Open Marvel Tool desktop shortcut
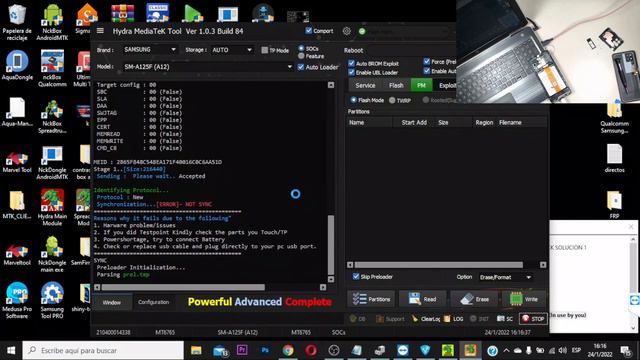 click(x=17, y=161)
